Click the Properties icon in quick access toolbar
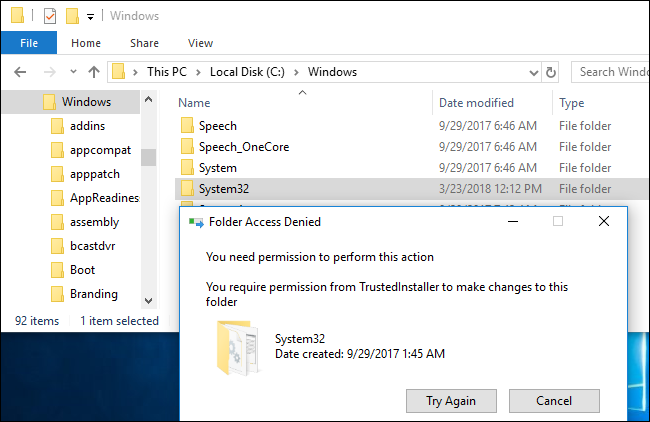 pos(50,16)
